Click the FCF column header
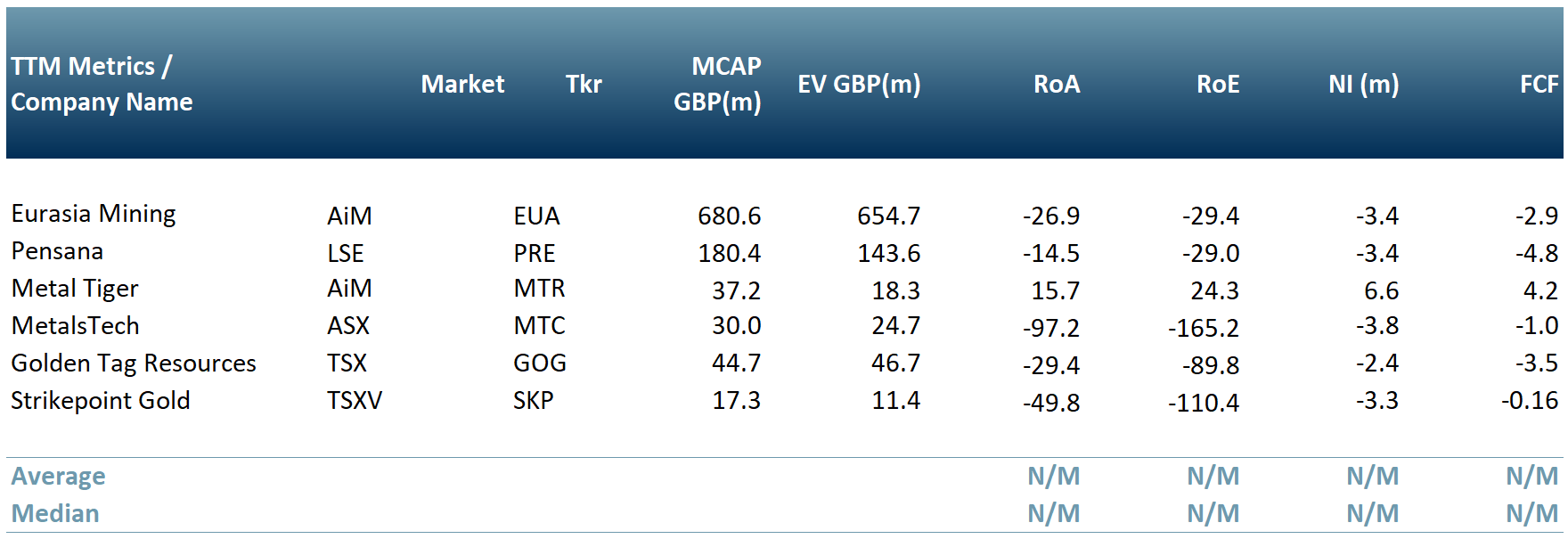Viewport: 1568px width, 539px height. pos(1539,84)
